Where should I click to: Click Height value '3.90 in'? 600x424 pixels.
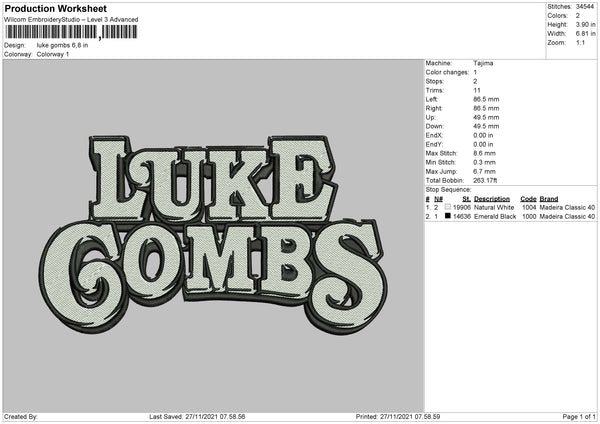click(585, 24)
